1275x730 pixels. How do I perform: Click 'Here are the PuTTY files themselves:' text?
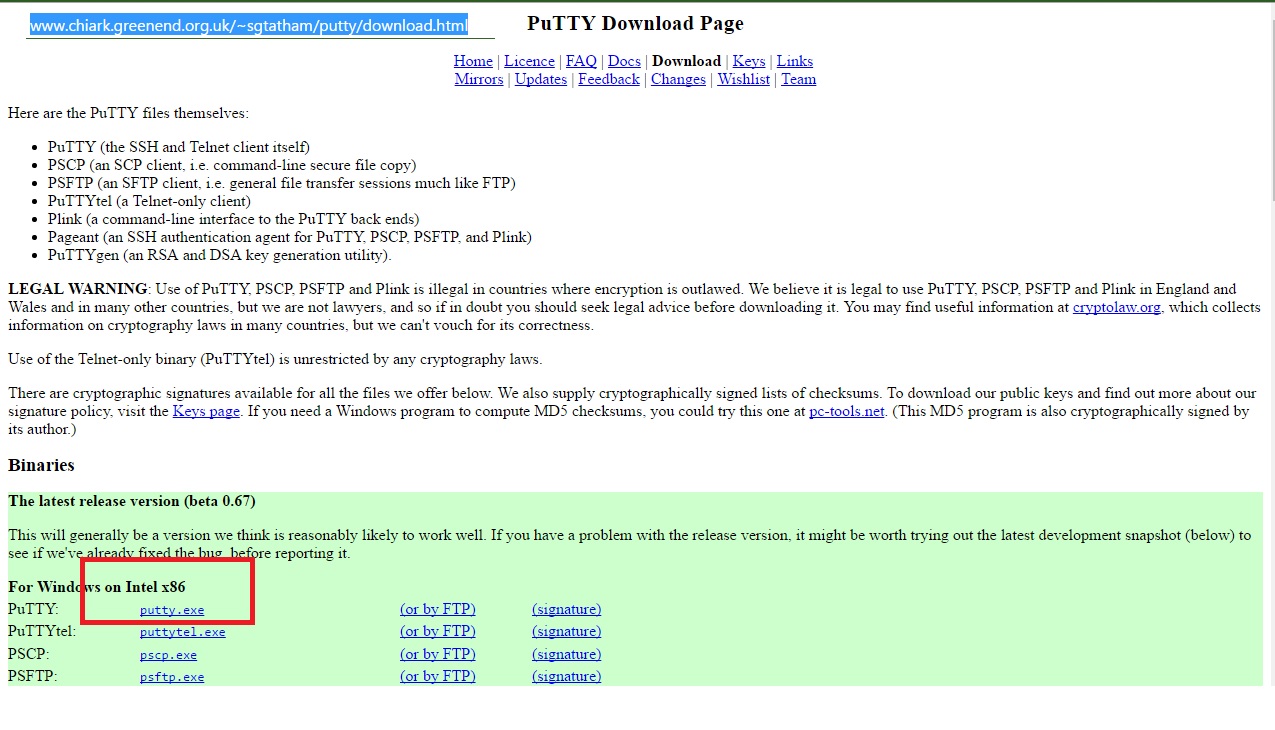(x=128, y=113)
